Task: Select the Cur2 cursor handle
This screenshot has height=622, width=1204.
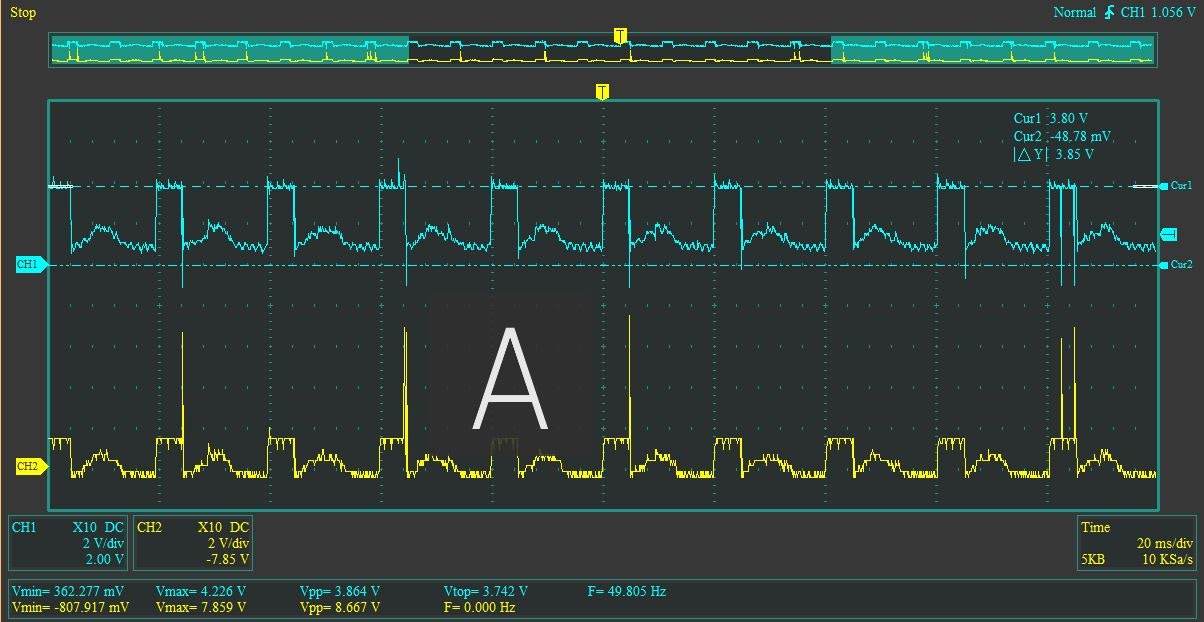Action: pyautogui.click(x=1175, y=264)
